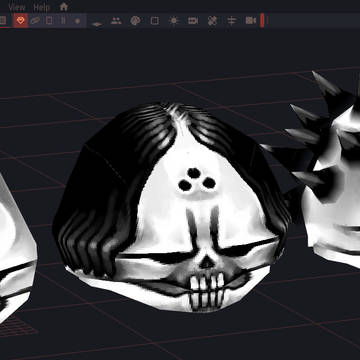Click the red vertical bar at the toolbar end
This screenshot has height=360, width=360.
coord(262,21)
